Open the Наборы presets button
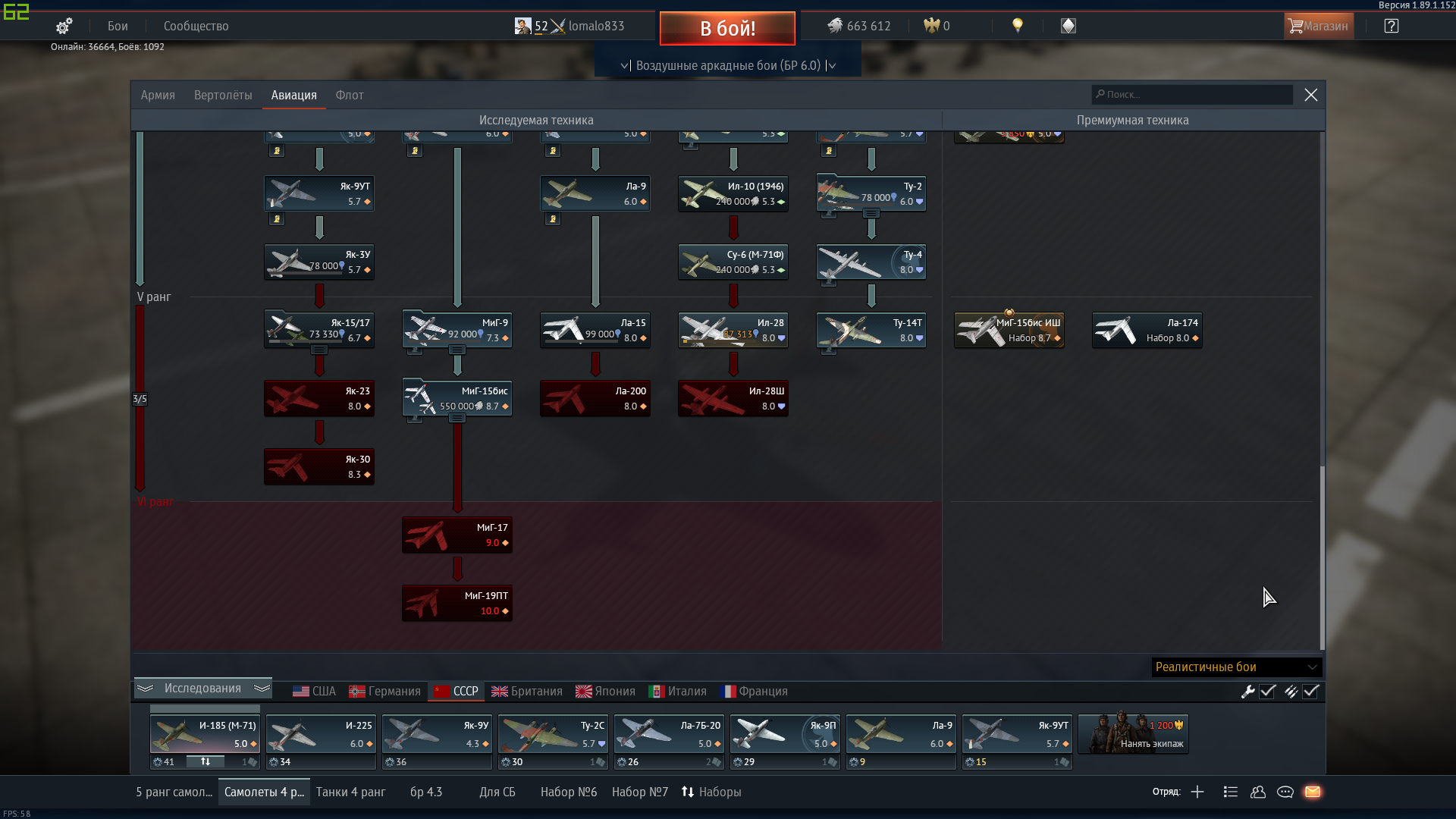 pyautogui.click(x=711, y=792)
